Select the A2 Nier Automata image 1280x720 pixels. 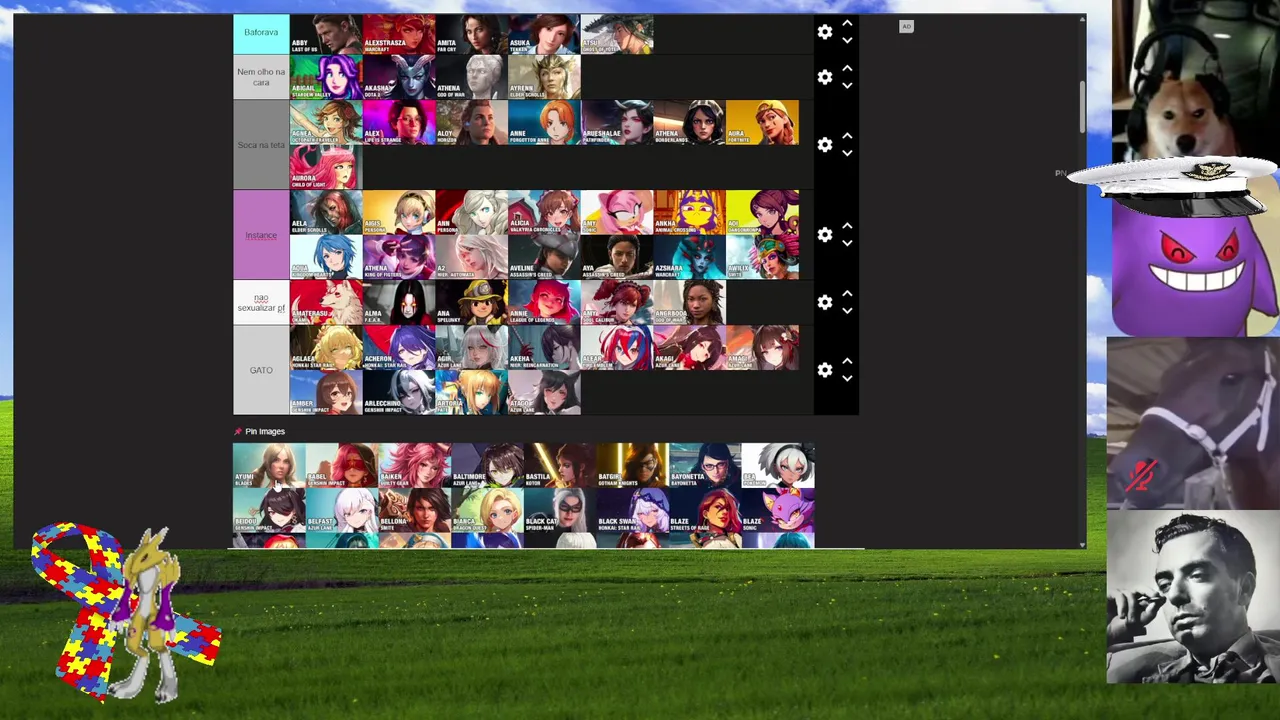click(x=472, y=257)
